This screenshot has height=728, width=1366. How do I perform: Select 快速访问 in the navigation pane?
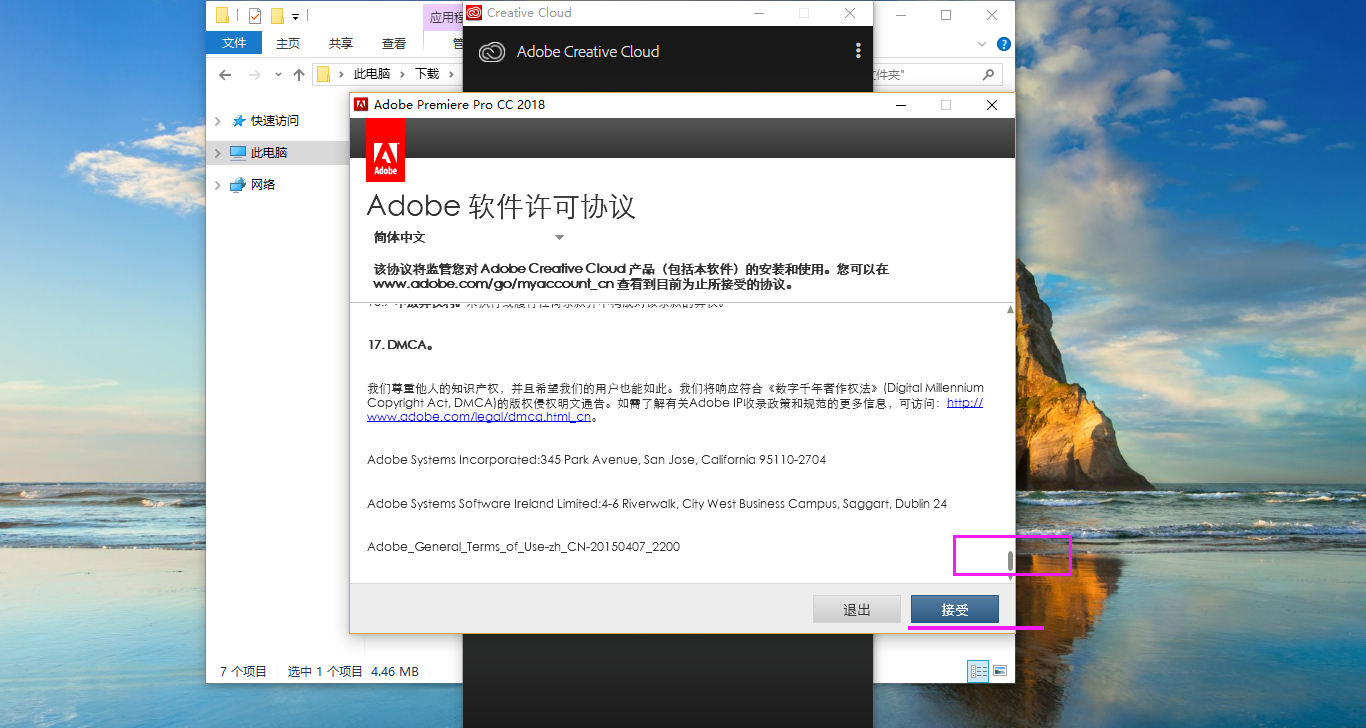275,121
